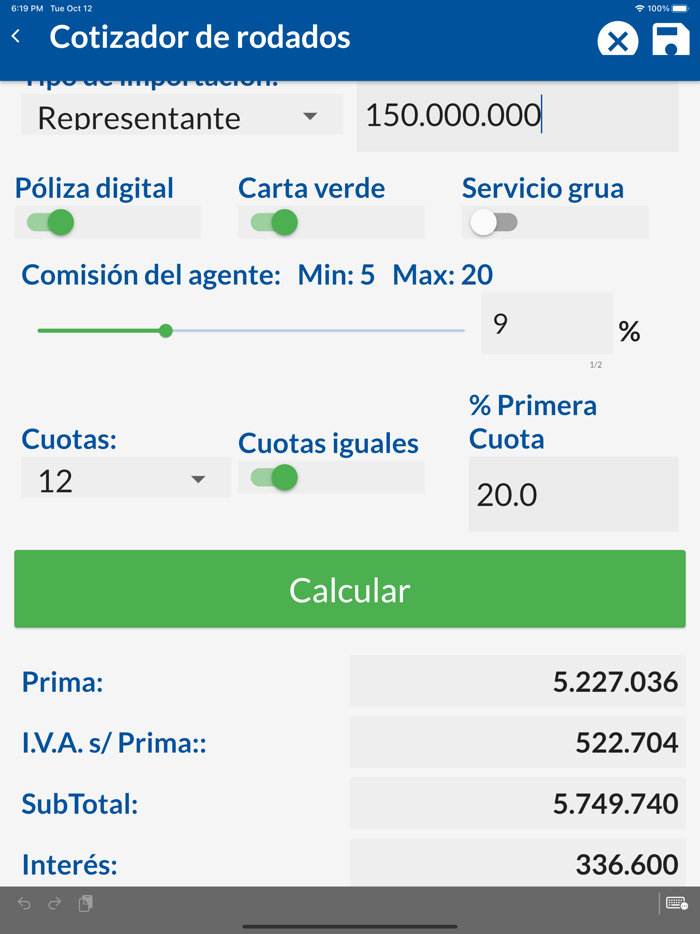Open the Representante dropdown
This screenshot has height=934, width=700.
pos(180,116)
